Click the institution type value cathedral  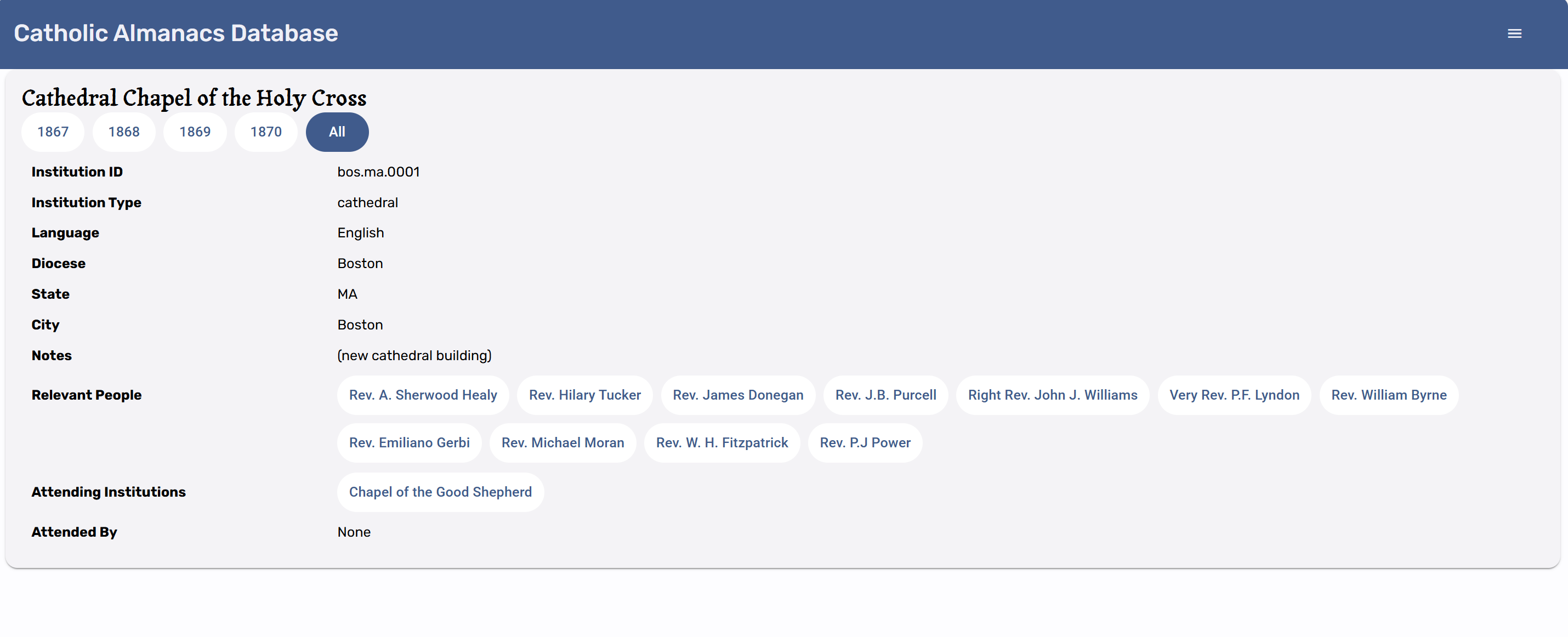tap(368, 203)
